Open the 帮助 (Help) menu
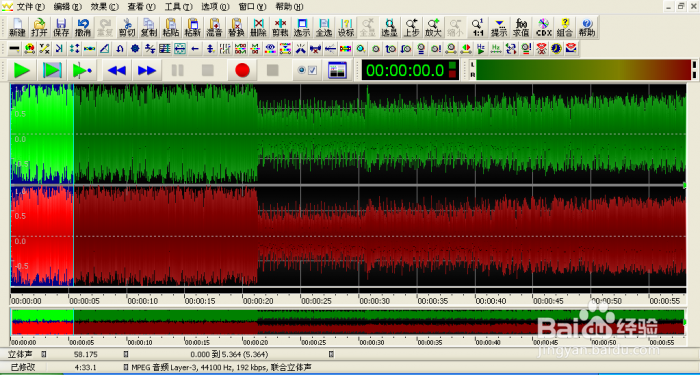Image resolution: width=700 pixels, height=375 pixels. tap(289, 7)
